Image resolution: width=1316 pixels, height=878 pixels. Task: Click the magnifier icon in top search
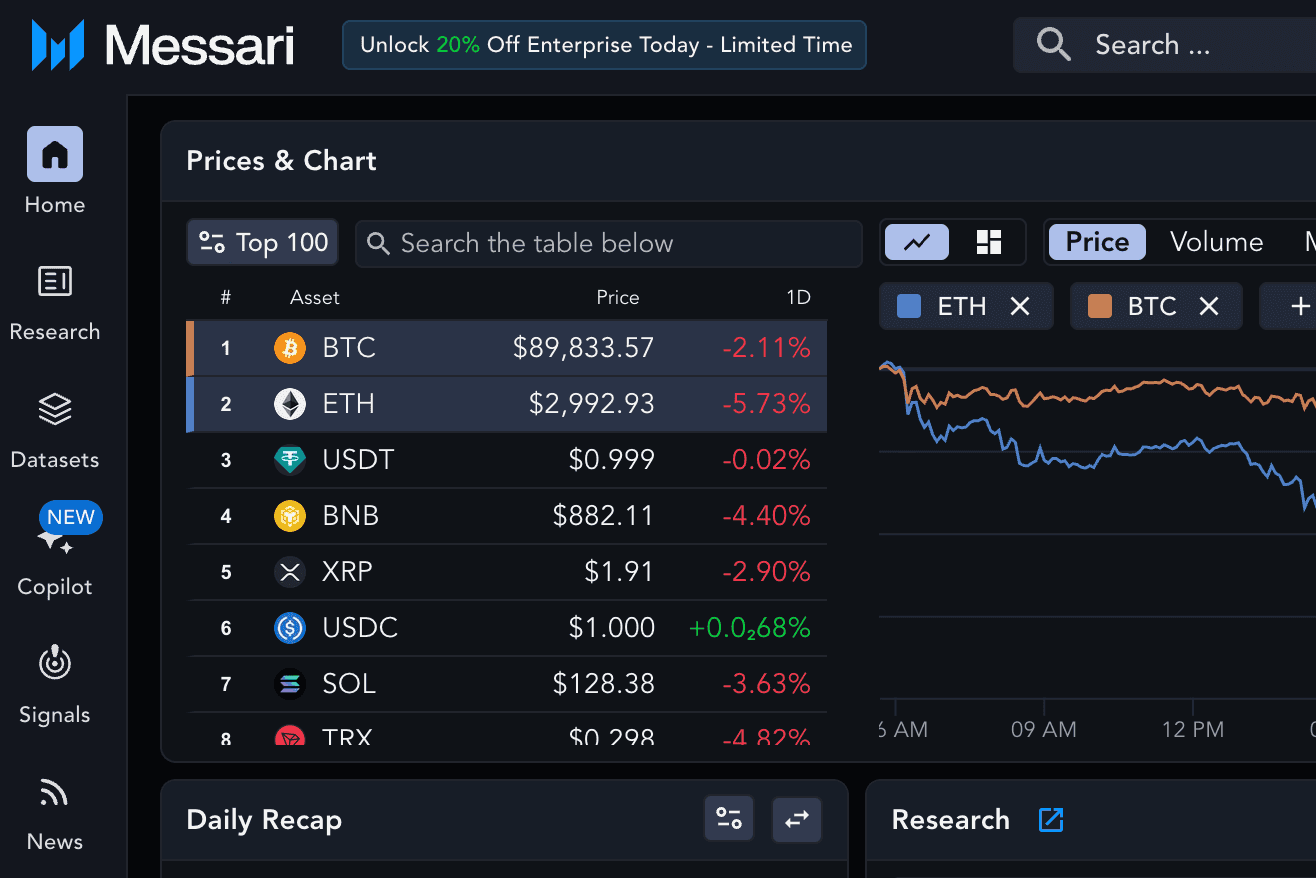click(1053, 45)
